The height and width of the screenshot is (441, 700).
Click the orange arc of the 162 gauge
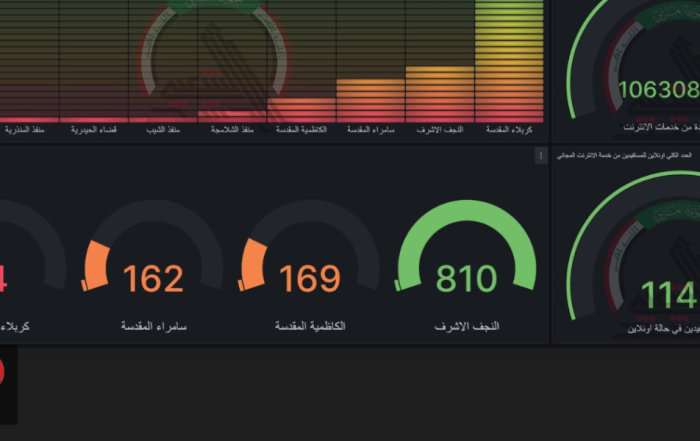96,264
